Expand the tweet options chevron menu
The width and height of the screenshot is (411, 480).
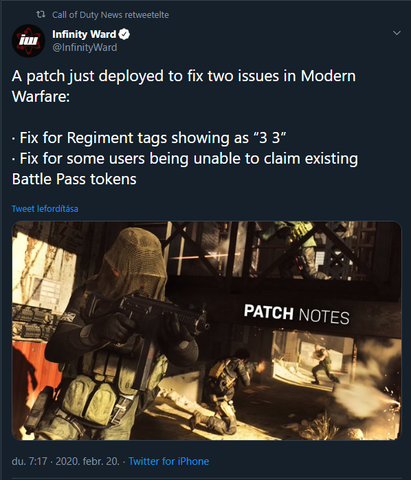pyautogui.click(x=397, y=33)
